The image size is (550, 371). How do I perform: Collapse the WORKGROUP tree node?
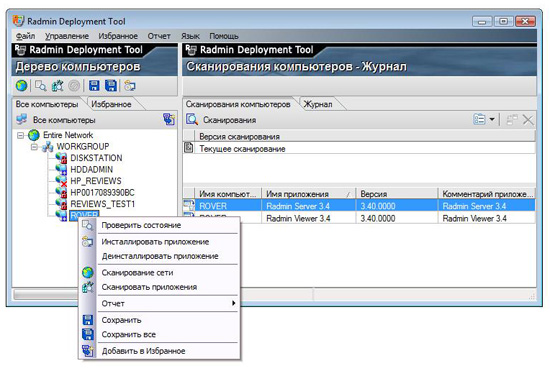click(34, 147)
